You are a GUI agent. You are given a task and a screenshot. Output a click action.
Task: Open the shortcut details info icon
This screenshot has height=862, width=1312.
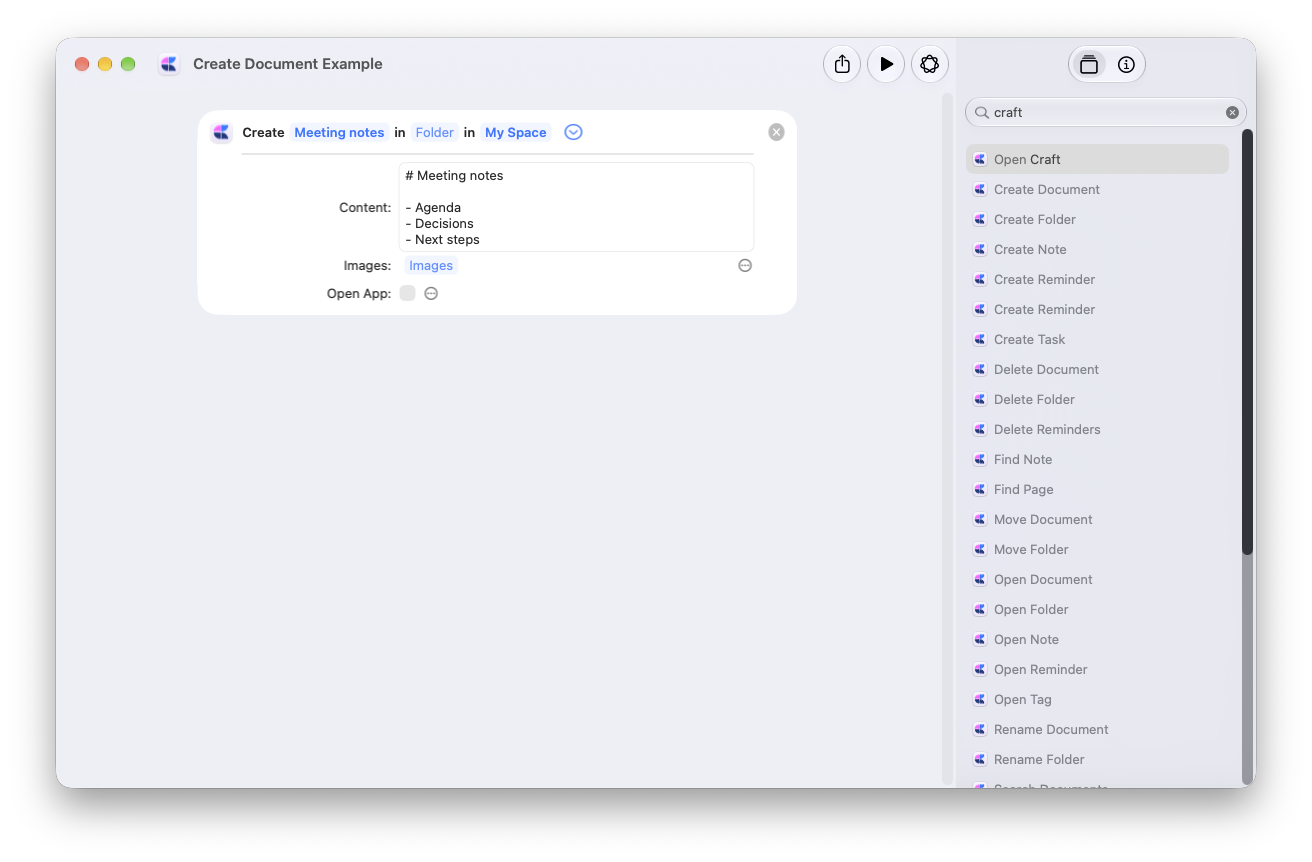tap(1126, 65)
